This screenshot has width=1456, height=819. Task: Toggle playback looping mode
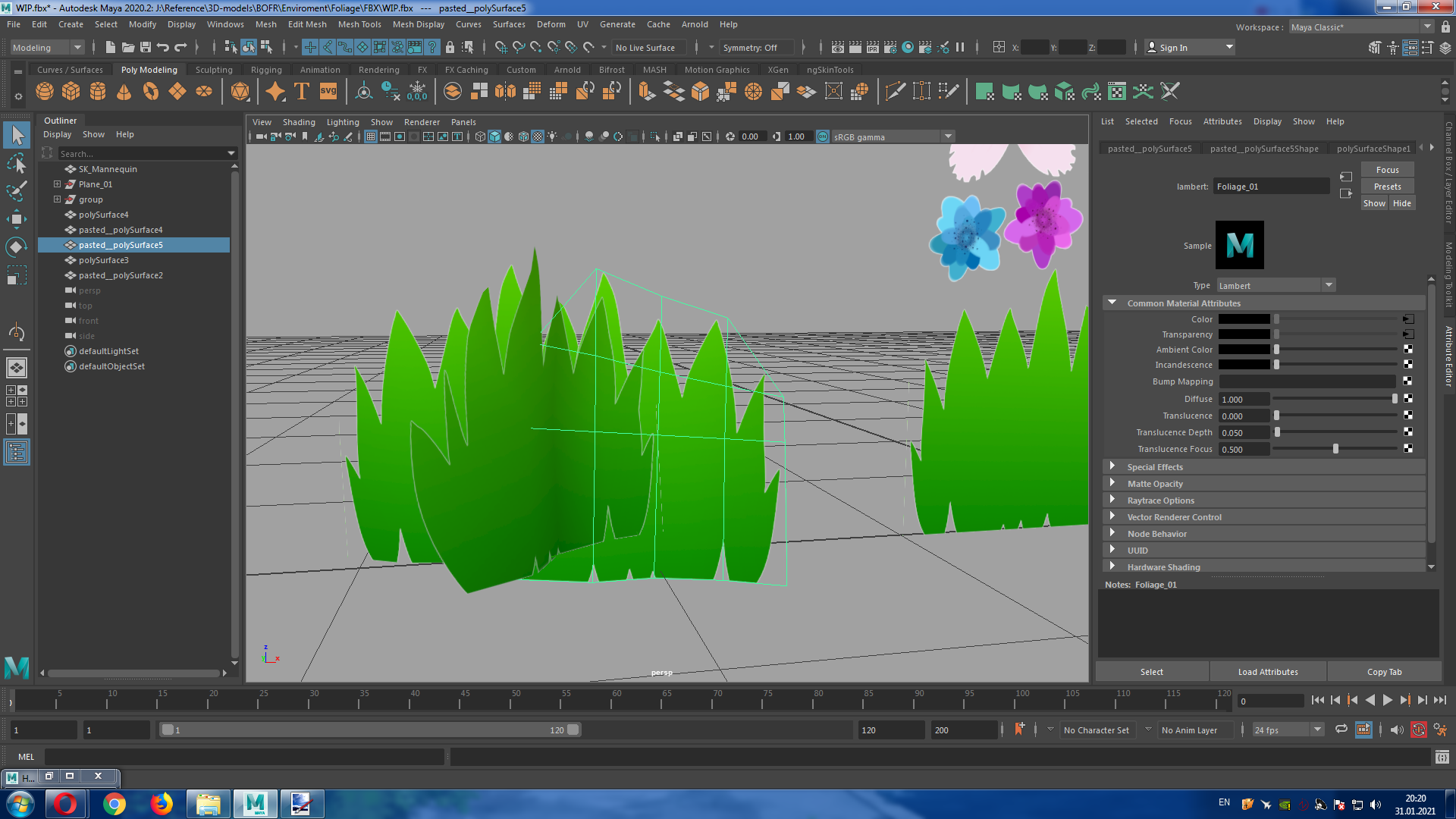point(1341,730)
